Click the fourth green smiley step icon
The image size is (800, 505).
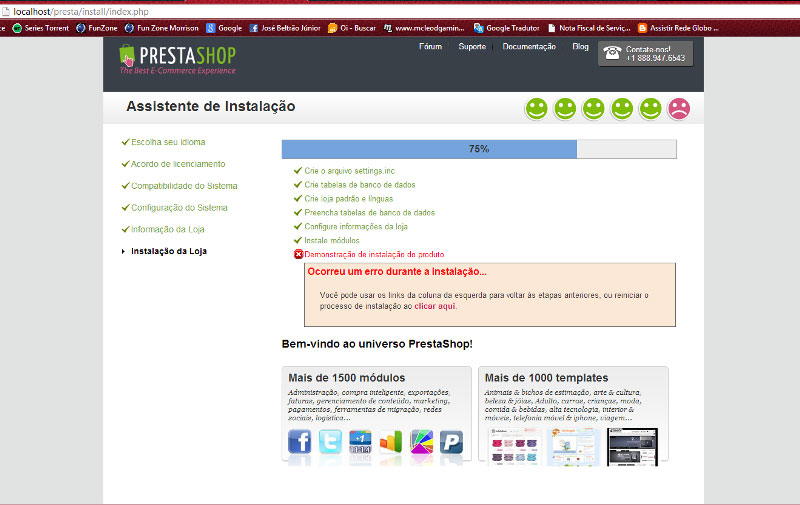(622, 109)
